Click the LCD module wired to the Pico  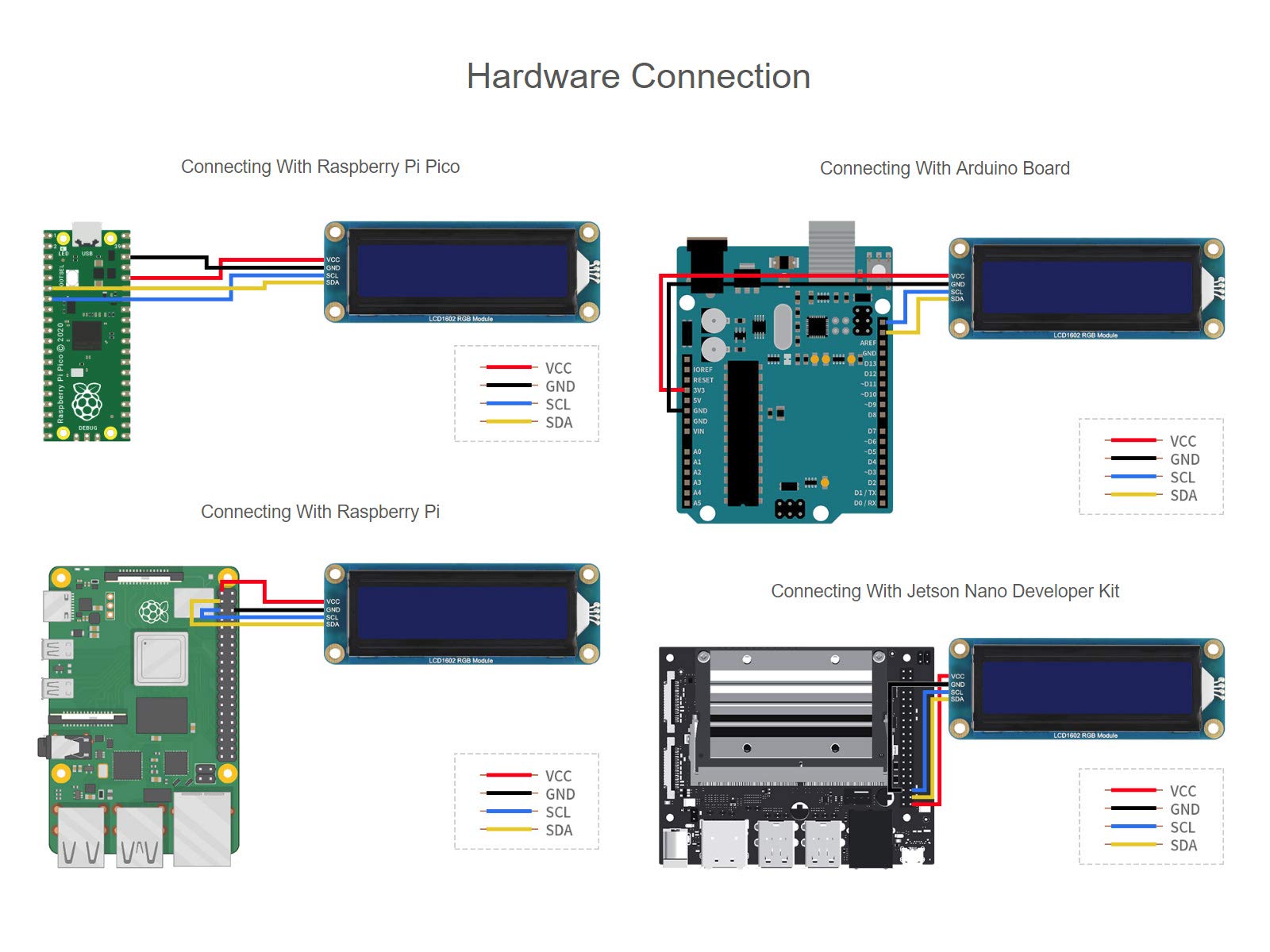[462, 272]
